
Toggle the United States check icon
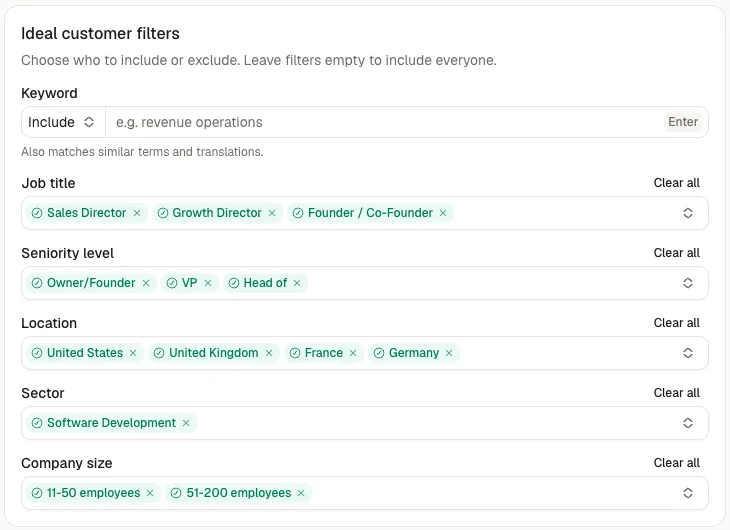pyautogui.click(x=37, y=353)
